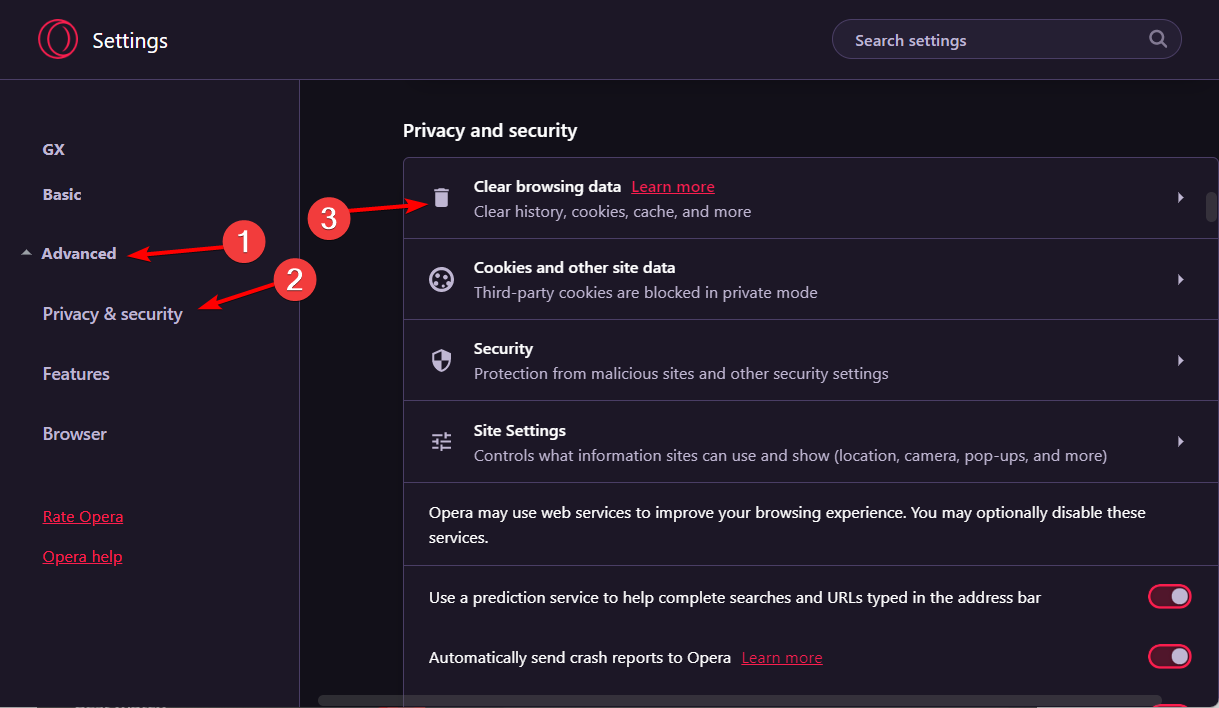
Task: Click the sliders icon beside Site Settings
Action: [441, 442]
